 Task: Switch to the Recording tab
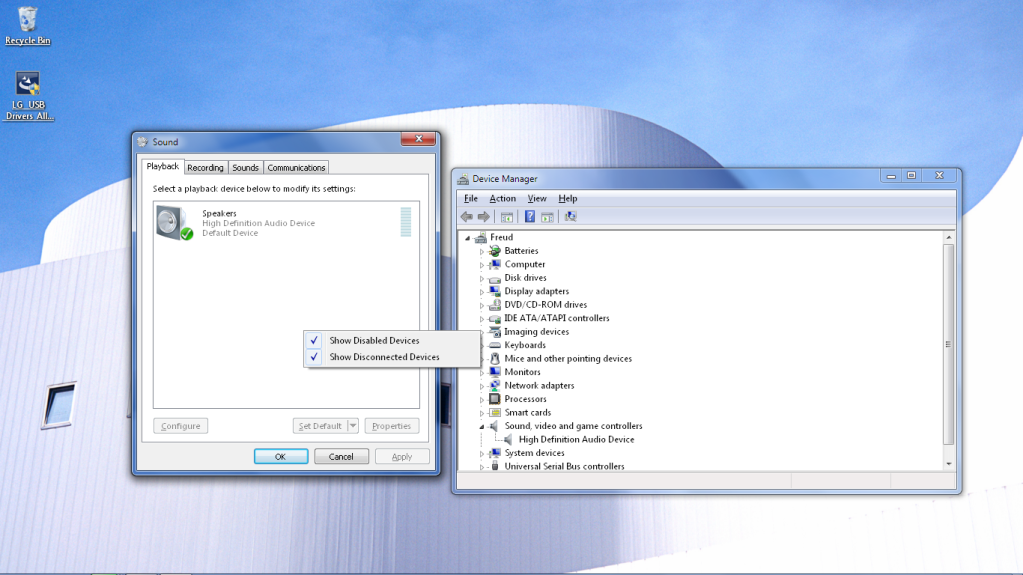point(205,168)
